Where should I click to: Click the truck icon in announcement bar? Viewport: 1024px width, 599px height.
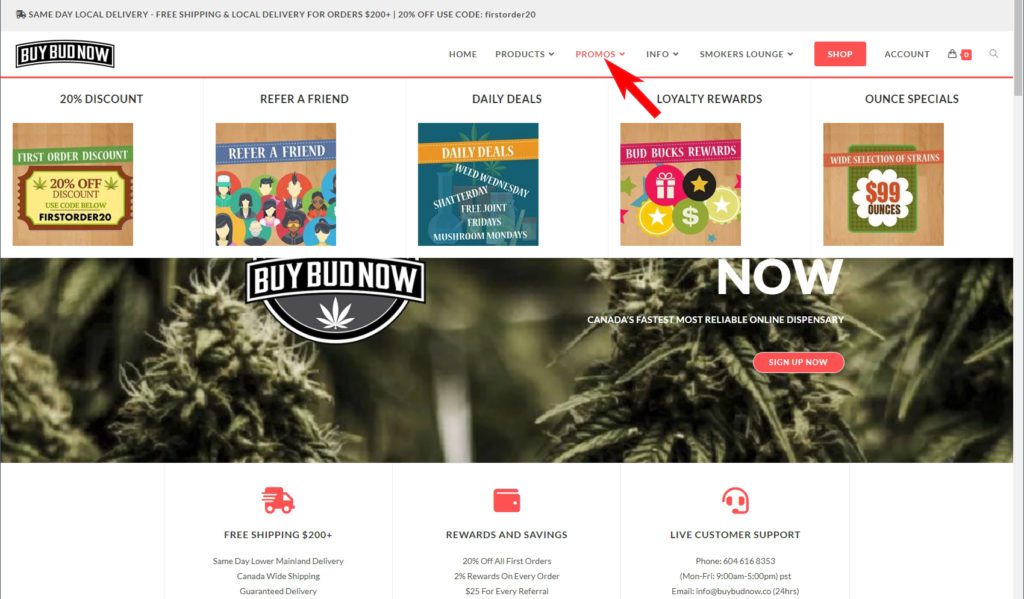tap(21, 14)
